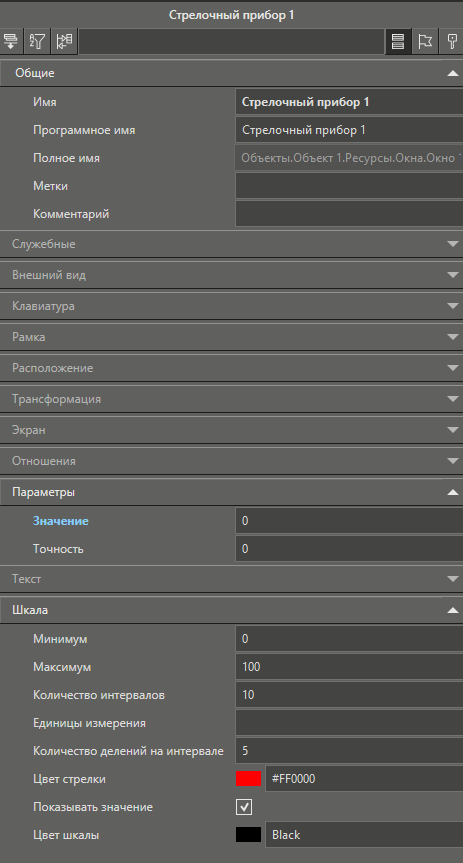Open the red Цвет стрелки color swatch
The image size is (463, 863).
coord(248,779)
